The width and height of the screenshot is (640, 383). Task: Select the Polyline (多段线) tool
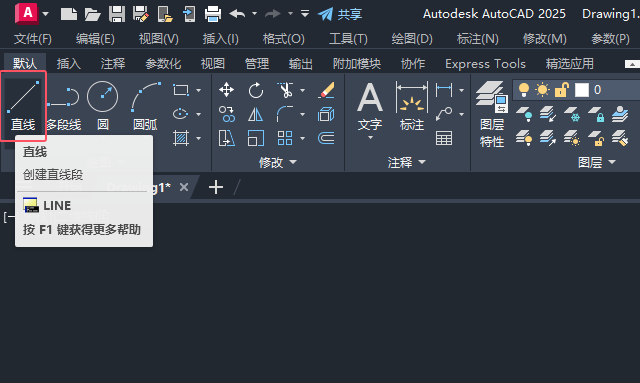64,105
